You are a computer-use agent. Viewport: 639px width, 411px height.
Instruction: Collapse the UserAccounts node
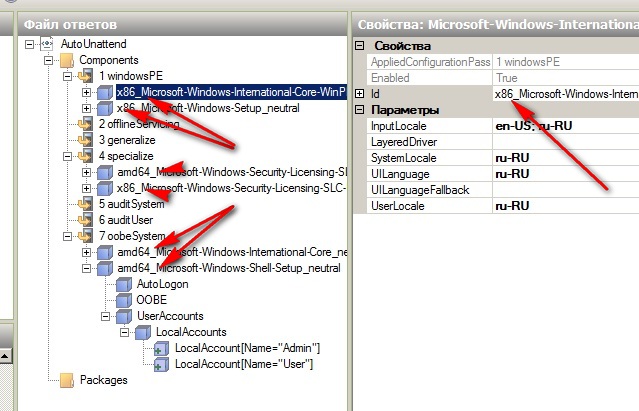106,316
